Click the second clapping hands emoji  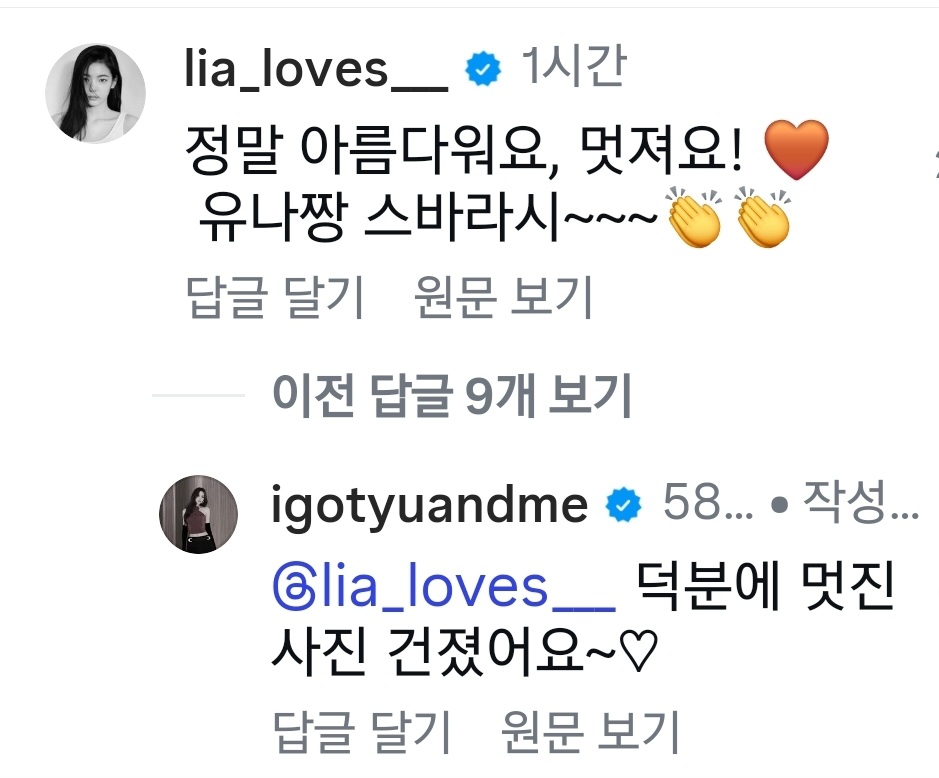(763, 218)
